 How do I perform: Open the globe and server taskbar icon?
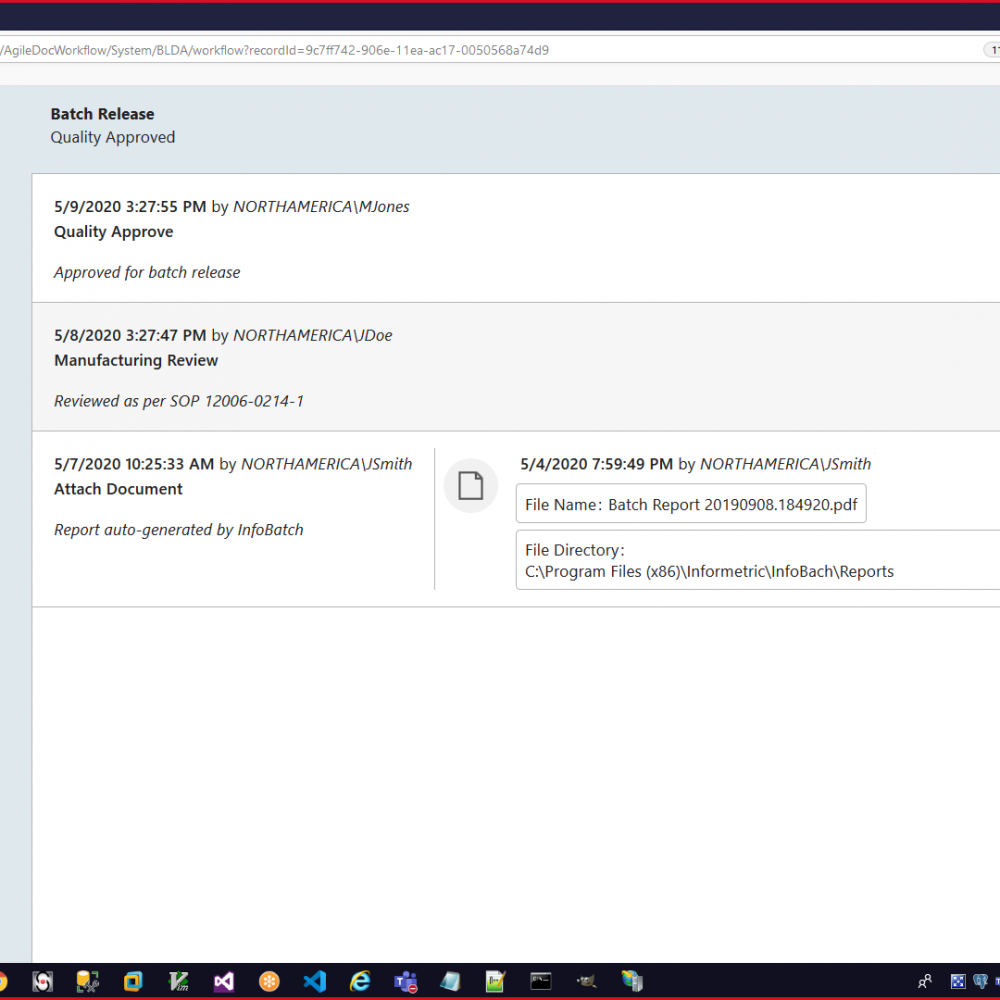click(632, 981)
